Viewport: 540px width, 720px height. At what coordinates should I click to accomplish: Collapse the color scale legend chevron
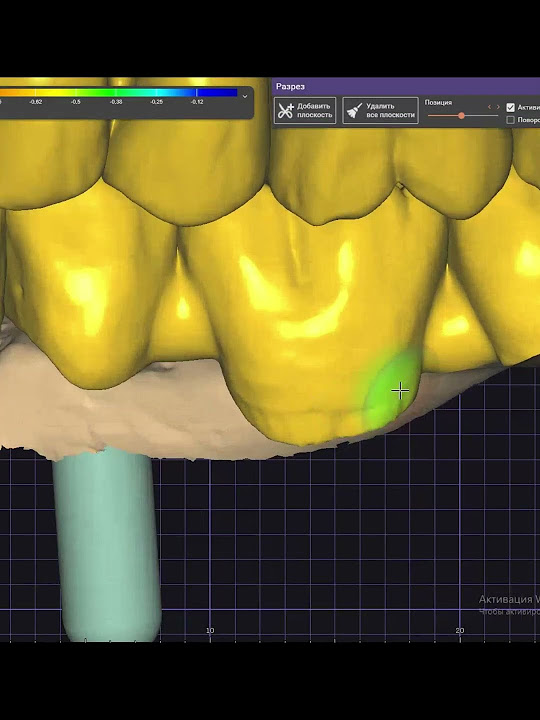point(245,96)
